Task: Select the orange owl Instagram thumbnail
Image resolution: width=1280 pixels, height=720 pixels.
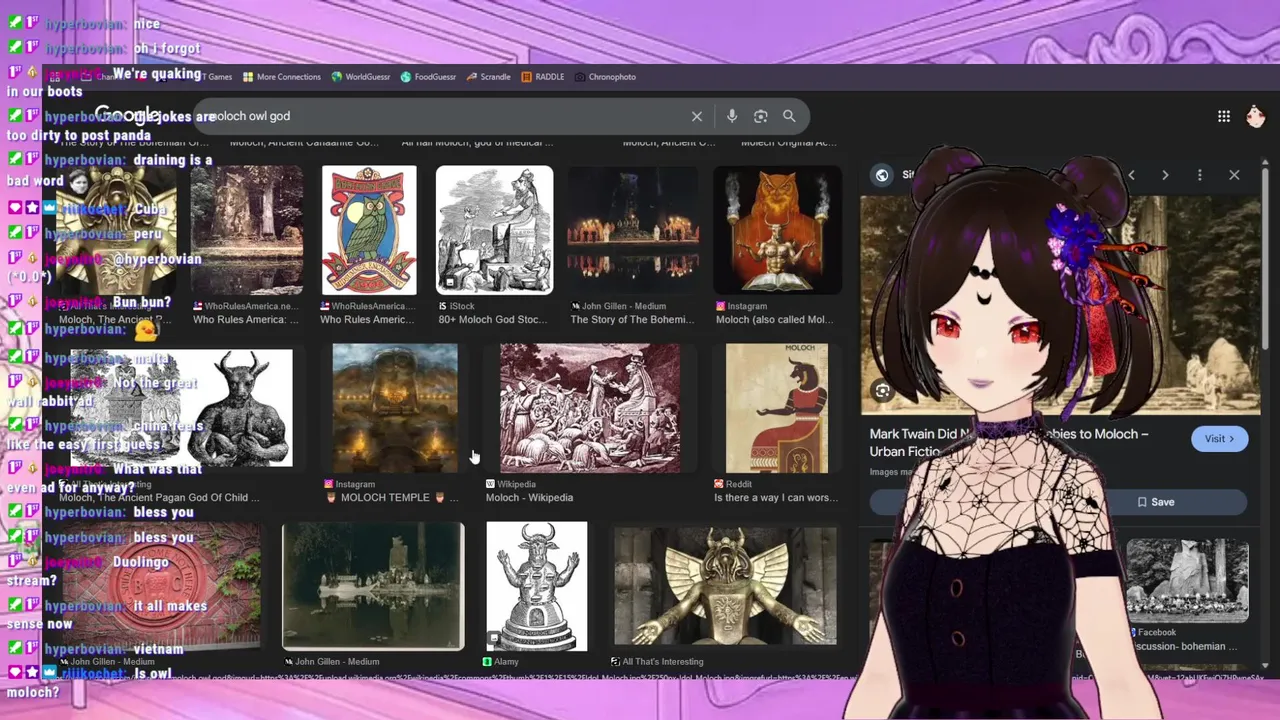Action: (777, 230)
